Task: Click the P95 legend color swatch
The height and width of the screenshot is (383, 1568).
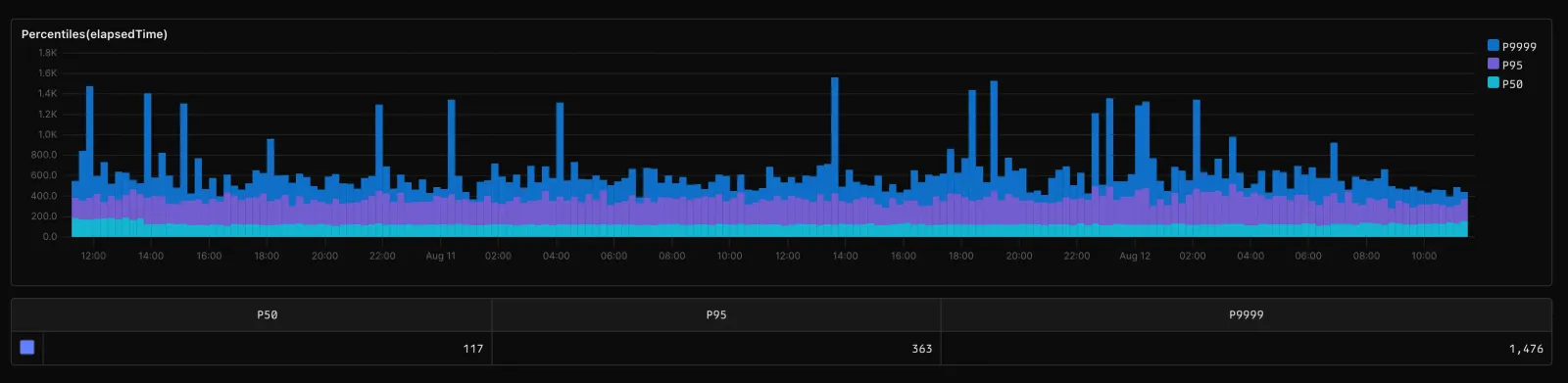Action: [1493, 64]
